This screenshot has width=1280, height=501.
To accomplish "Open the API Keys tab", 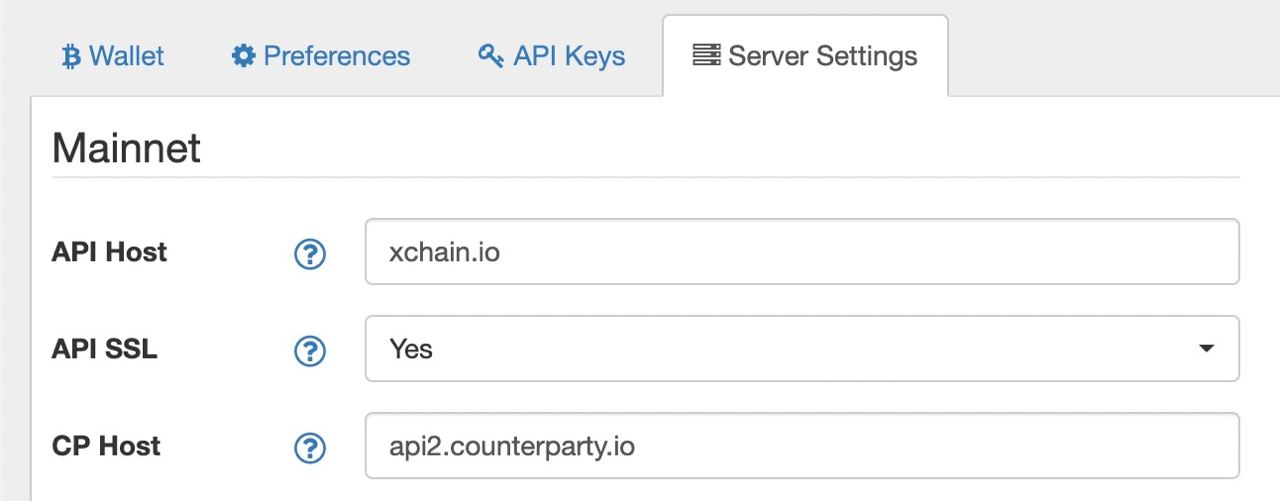I will (551, 56).
